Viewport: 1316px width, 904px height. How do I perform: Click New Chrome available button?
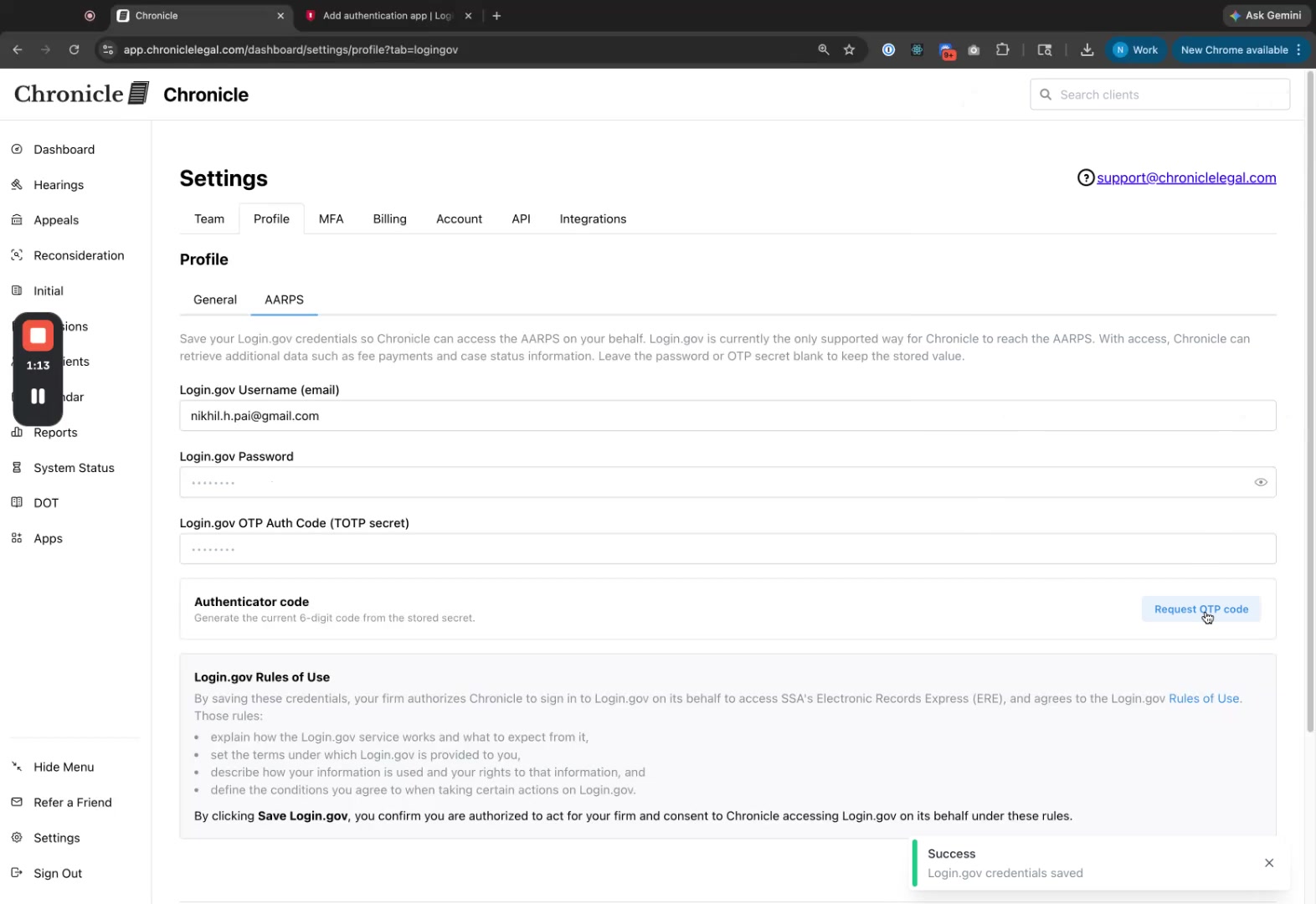click(x=1241, y=49)
